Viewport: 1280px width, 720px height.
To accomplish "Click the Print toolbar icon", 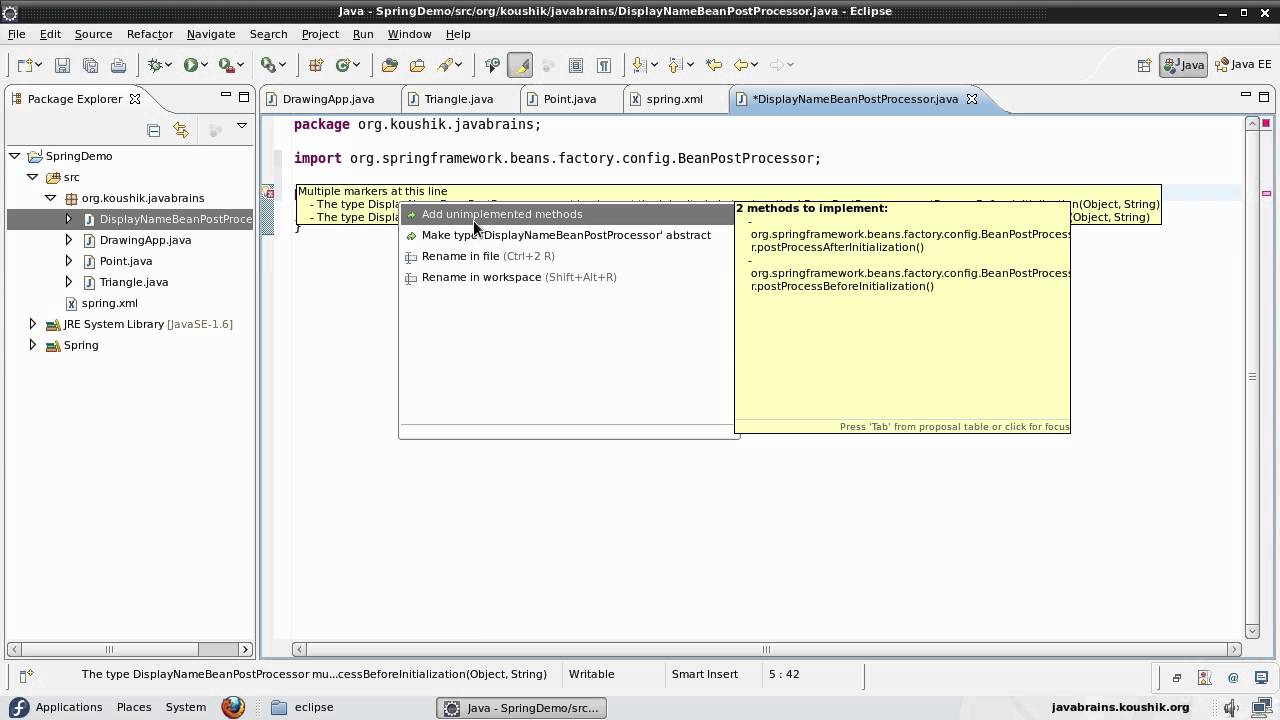I will (118, 65).
